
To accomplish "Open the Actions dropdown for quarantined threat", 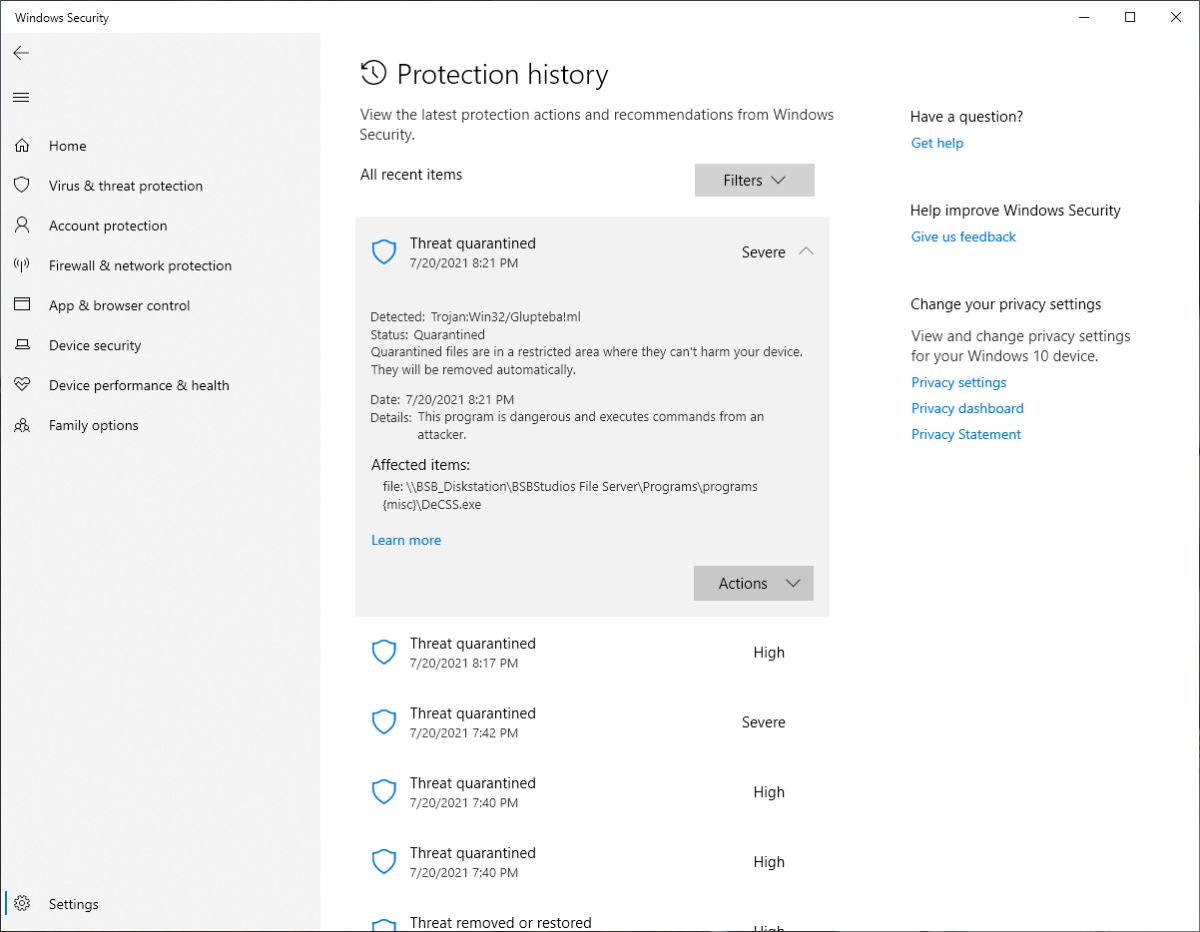I will coord(753,583).
